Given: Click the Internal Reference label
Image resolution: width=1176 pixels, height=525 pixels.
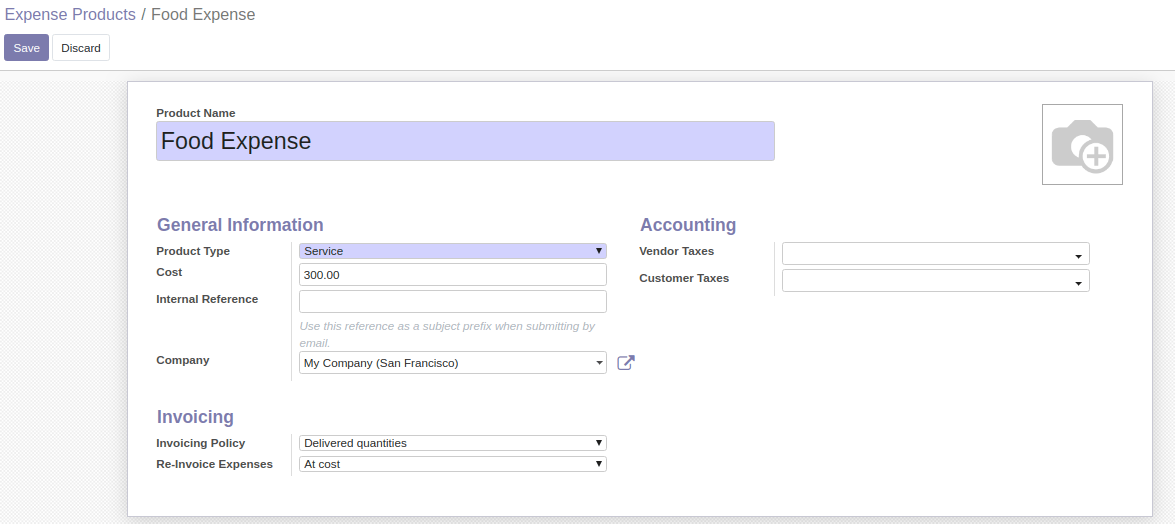Looking at the screenshot, I should 207,299.
